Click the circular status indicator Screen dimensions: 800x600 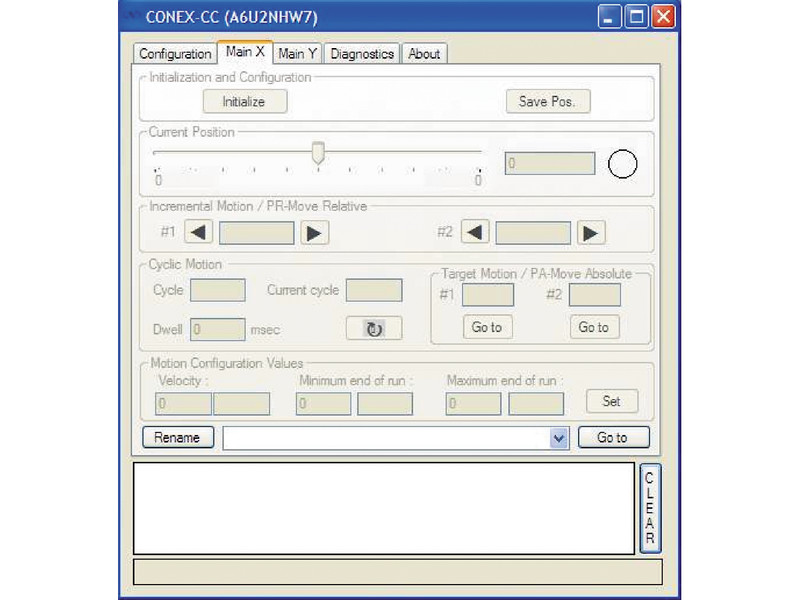(622, 163)
